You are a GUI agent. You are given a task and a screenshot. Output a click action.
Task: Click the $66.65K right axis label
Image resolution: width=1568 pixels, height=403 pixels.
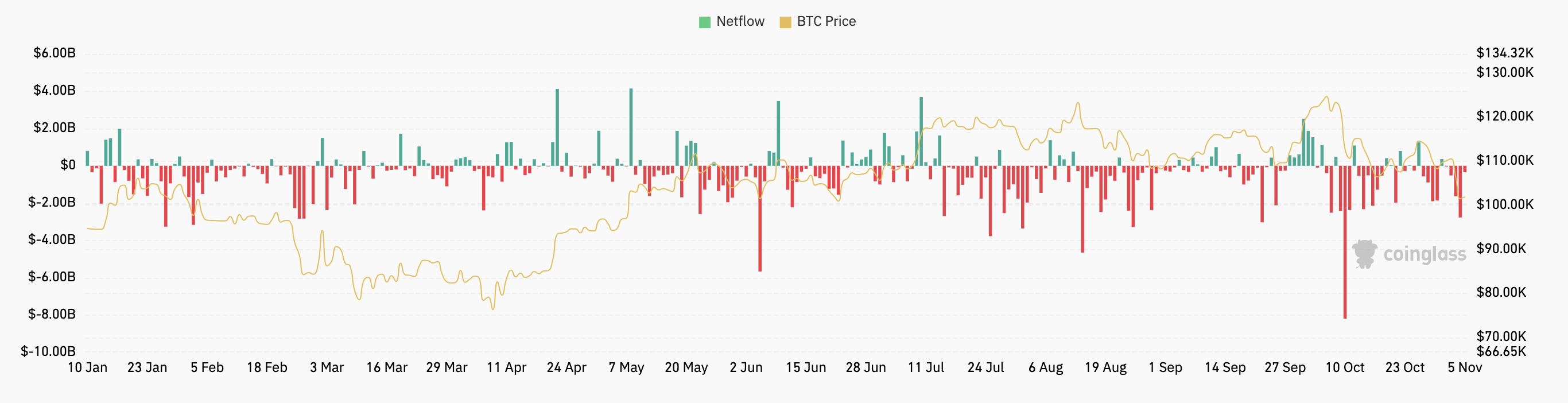click(1501, 351)
